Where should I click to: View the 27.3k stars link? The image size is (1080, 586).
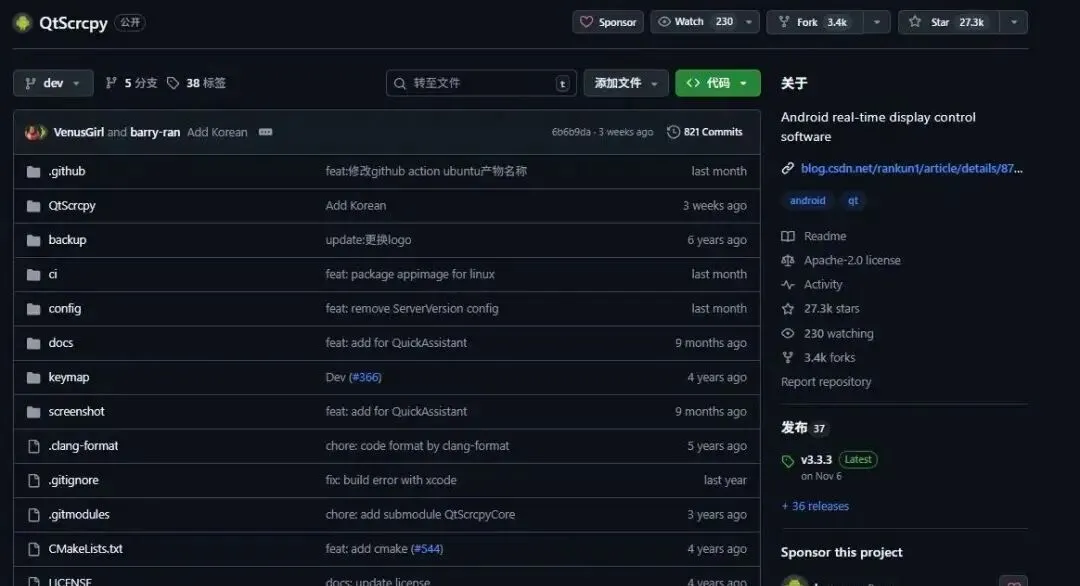point(831,308)
